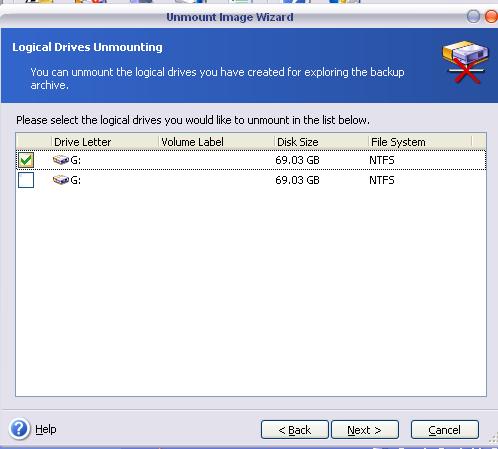Select 69.03 GB in the unchecked row

point(297,180)
